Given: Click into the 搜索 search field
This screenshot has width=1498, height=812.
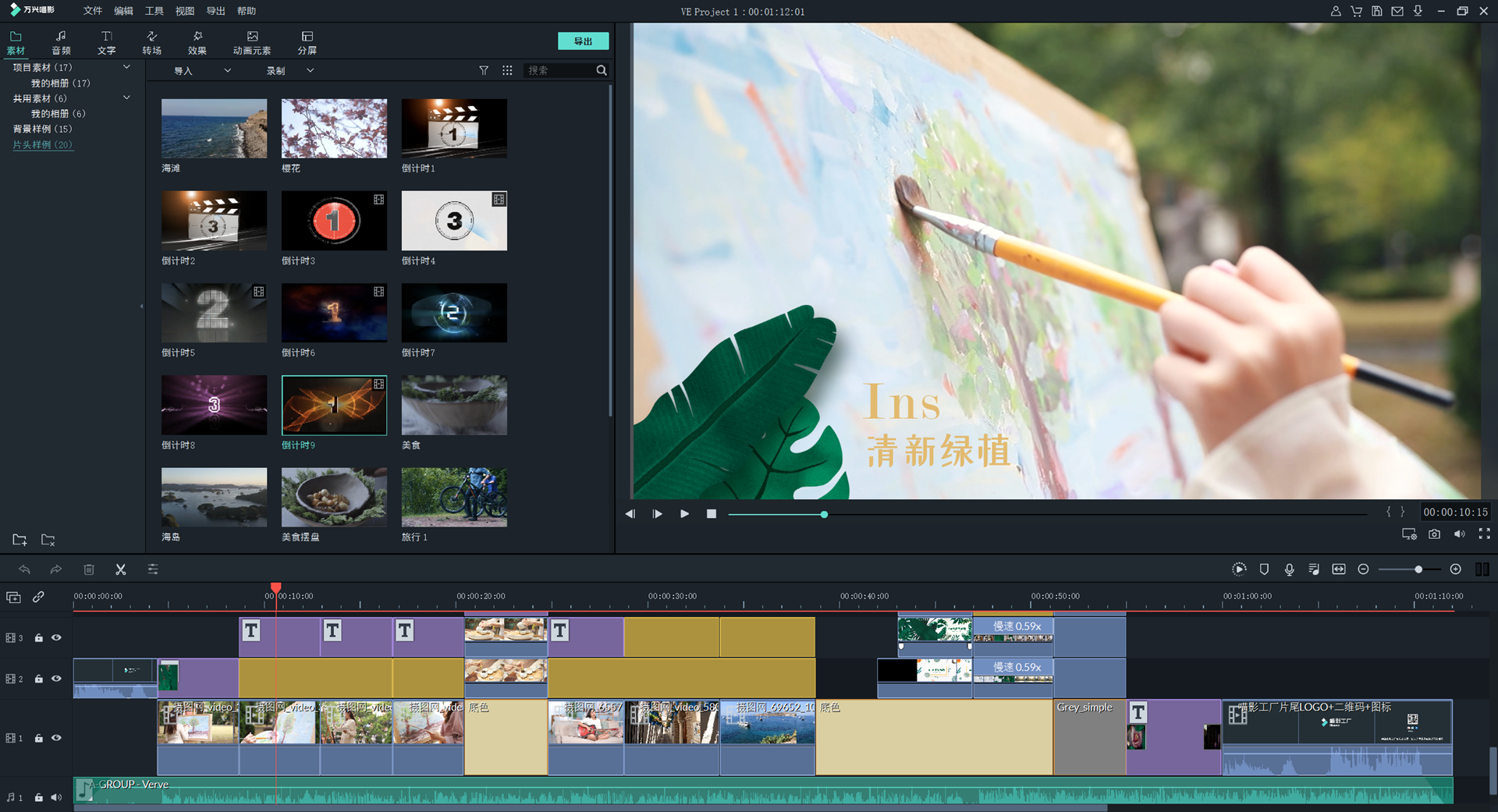Looking at the screenshot, I should [559, 70].
